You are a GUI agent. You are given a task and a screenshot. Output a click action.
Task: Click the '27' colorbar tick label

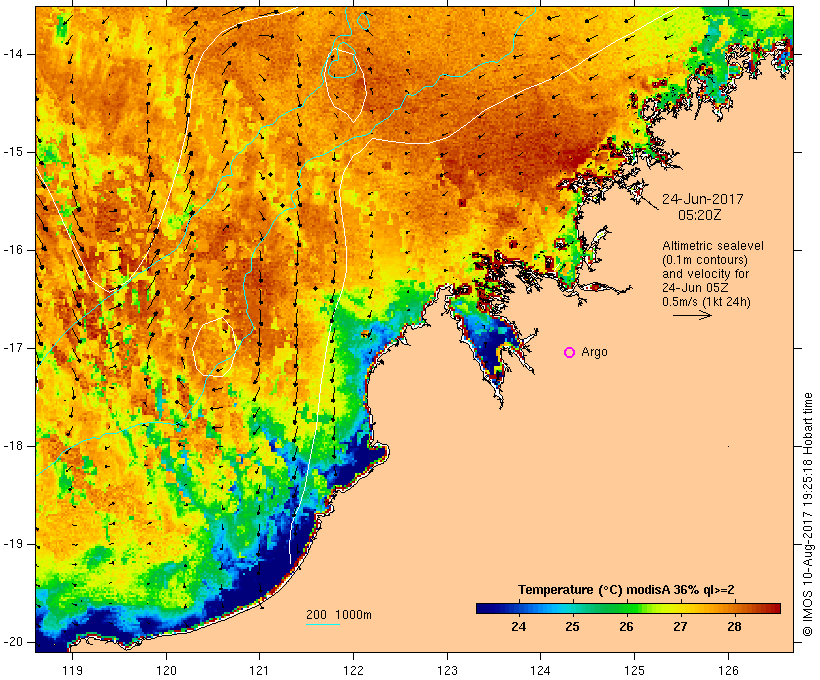click(x=680, y=627)
